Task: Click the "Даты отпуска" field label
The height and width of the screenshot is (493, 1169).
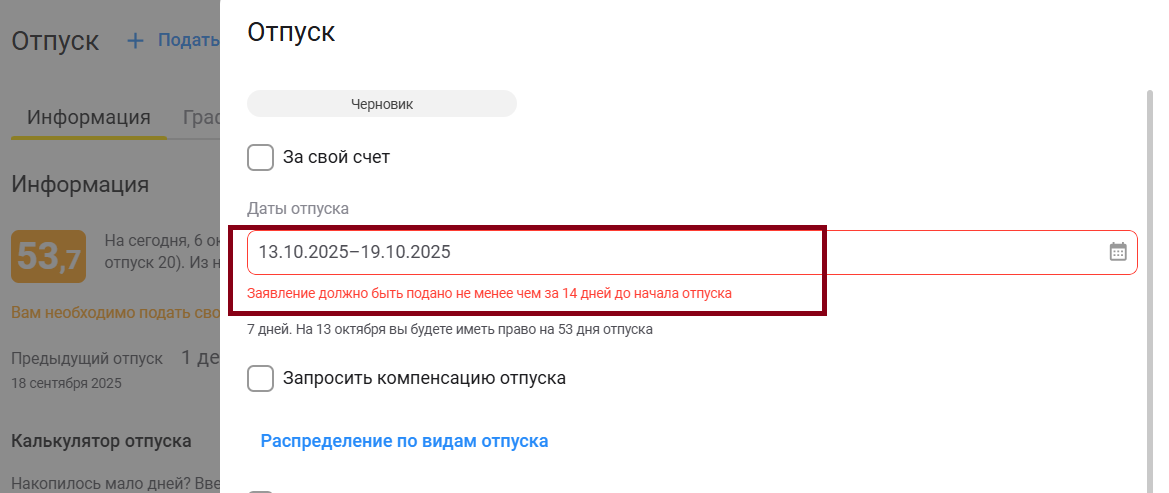Action: tap(298, 209)
